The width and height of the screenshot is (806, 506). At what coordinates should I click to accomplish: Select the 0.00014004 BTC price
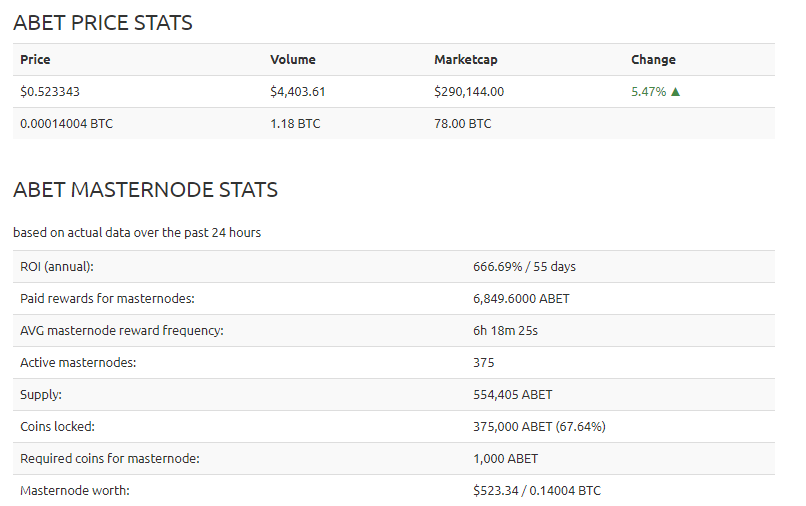pos(66,123)
